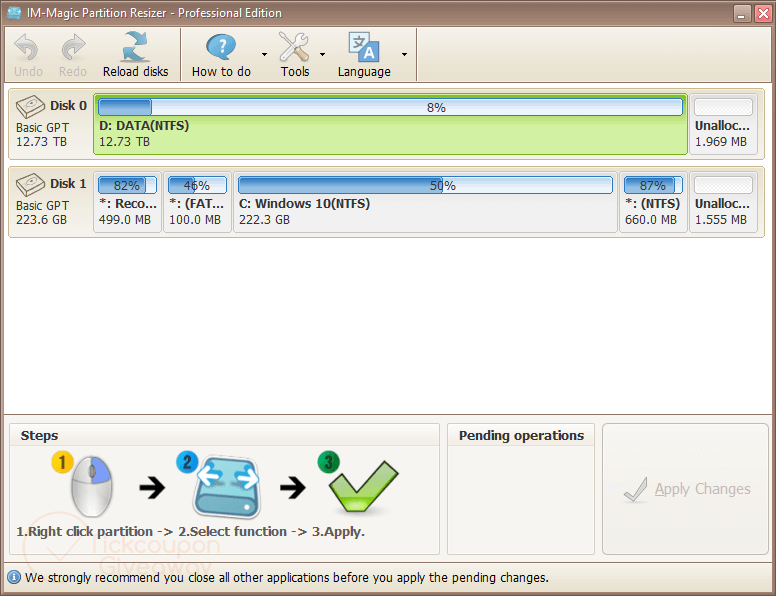Click the Language translate icon

pos(364,47)
